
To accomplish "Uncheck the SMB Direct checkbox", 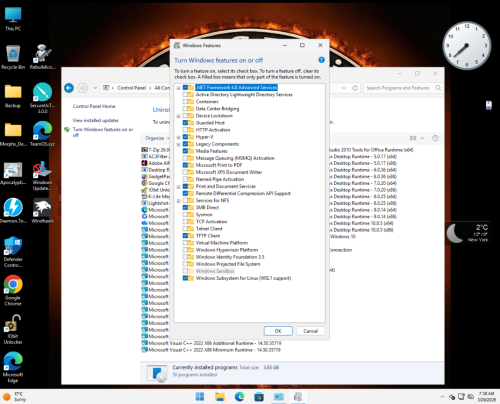I will click(x=185, y=207).
